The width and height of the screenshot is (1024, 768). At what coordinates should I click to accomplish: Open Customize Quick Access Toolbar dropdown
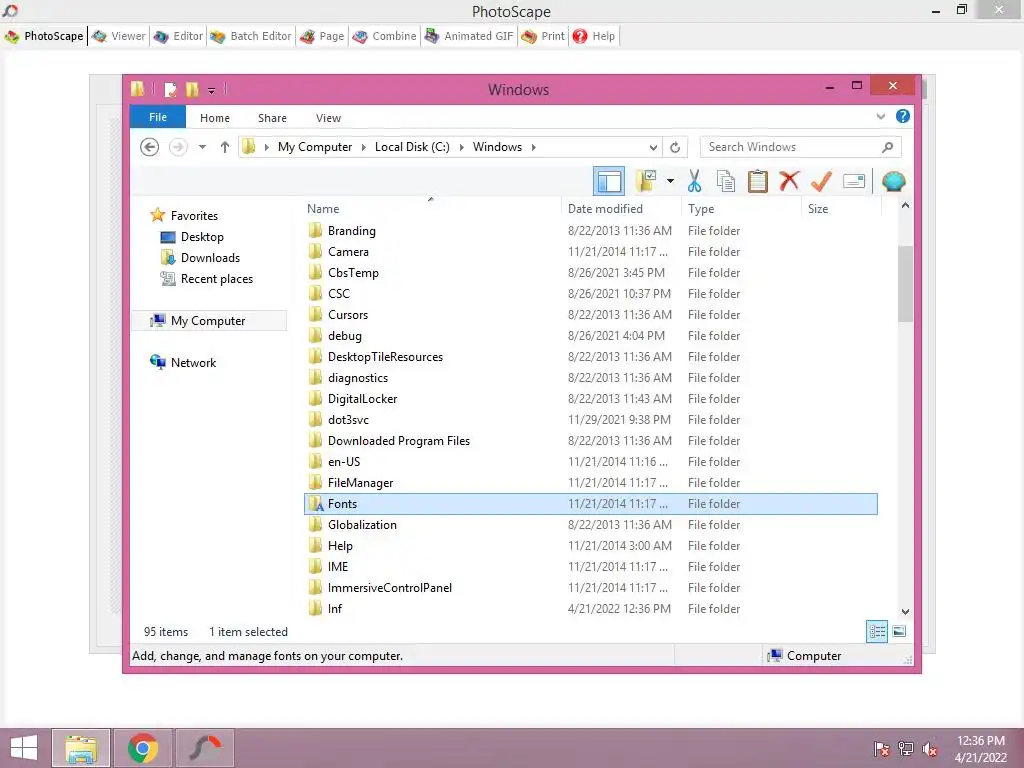212,91
